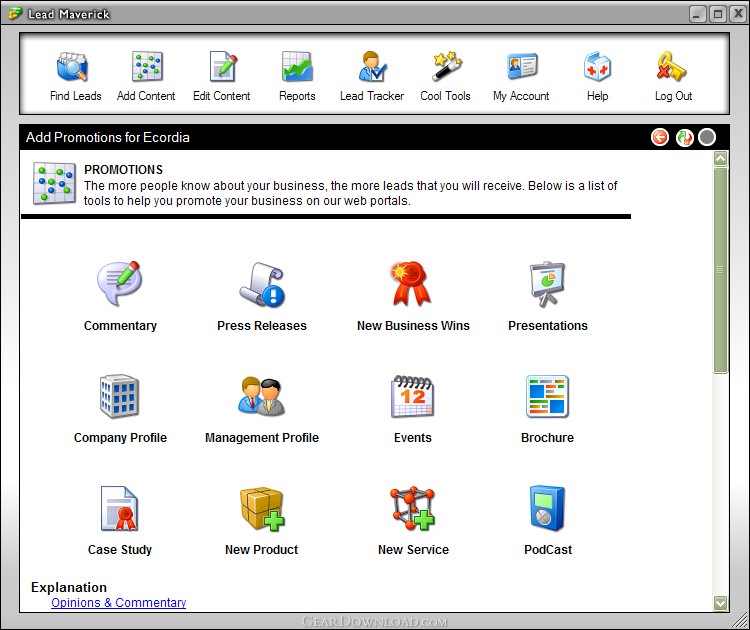
Task: Click the Promotions header grid icon
Action: click(x=54, y=183)
